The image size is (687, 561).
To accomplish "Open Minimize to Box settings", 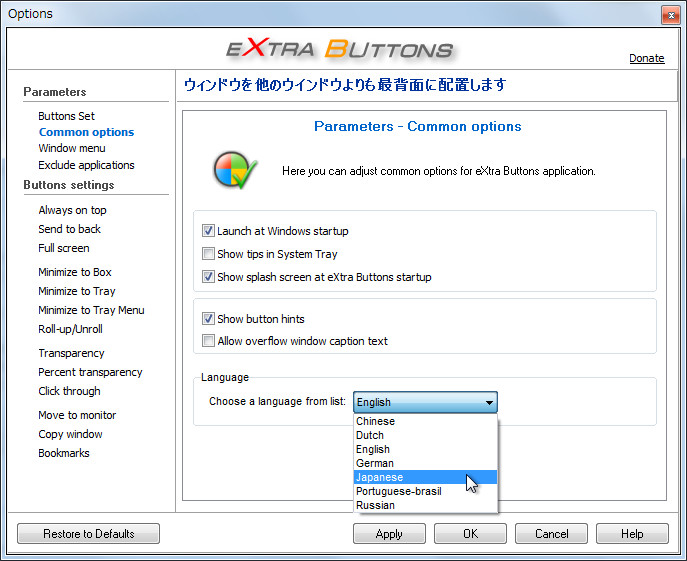I will [x=74, y=272].
